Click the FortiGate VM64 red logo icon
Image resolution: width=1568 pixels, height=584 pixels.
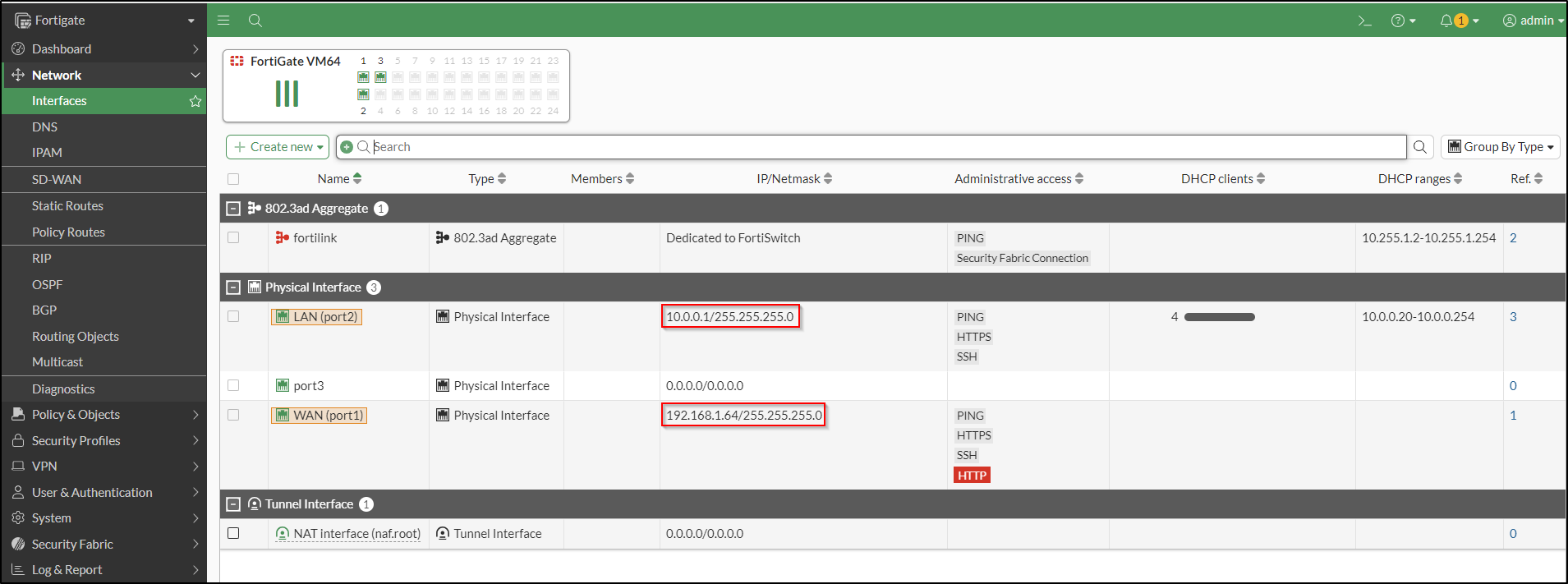pos(237,61)
